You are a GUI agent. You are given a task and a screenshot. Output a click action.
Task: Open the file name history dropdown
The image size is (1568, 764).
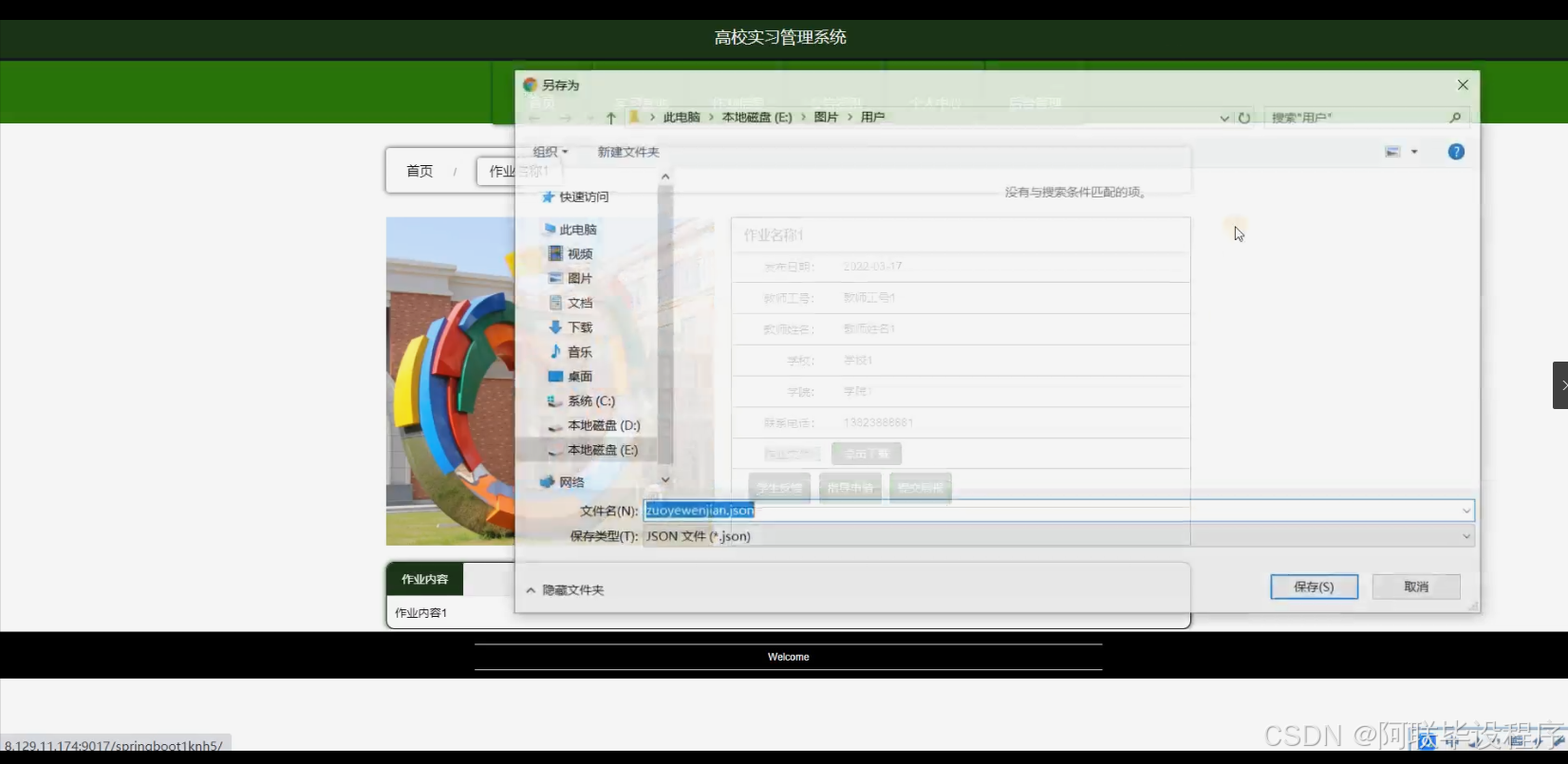click(1466, 511)
